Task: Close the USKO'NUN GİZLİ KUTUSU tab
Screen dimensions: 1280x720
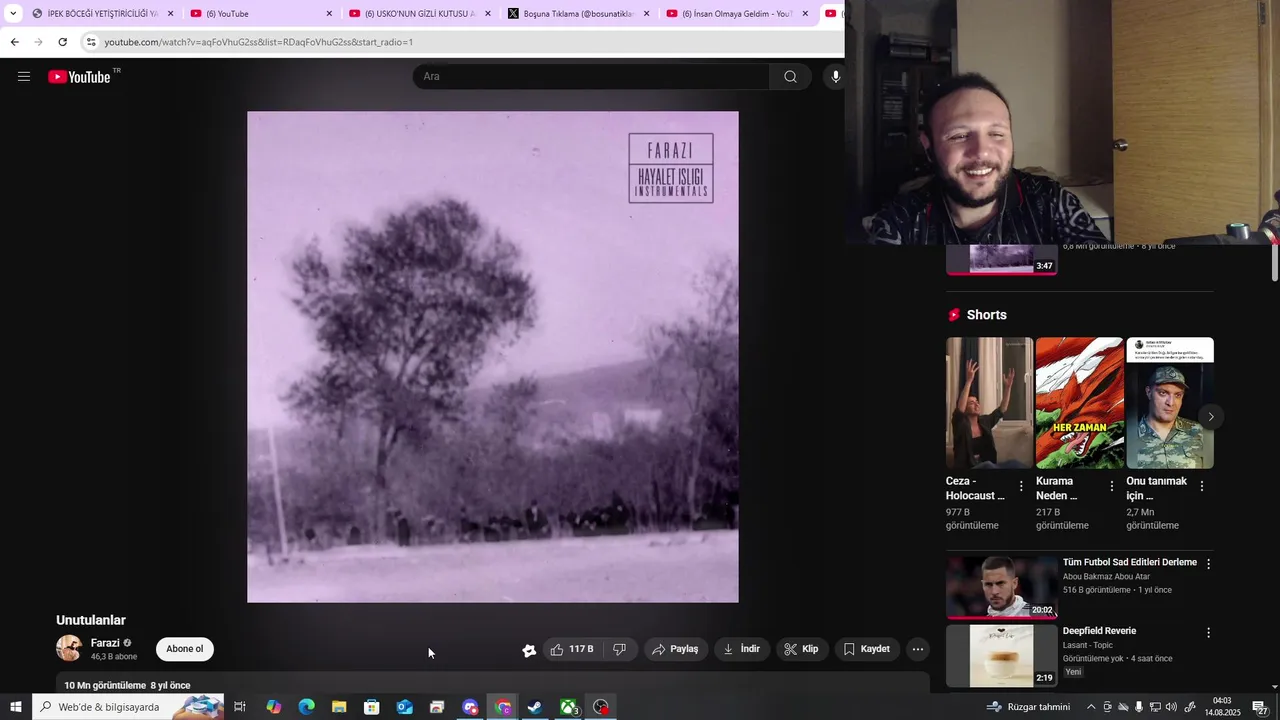Action: tap(488, 14)
